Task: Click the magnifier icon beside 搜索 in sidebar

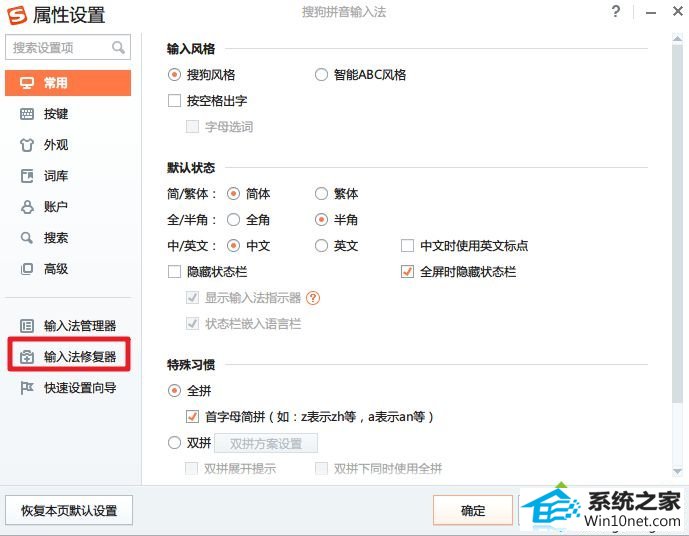Action: (27, 238)
